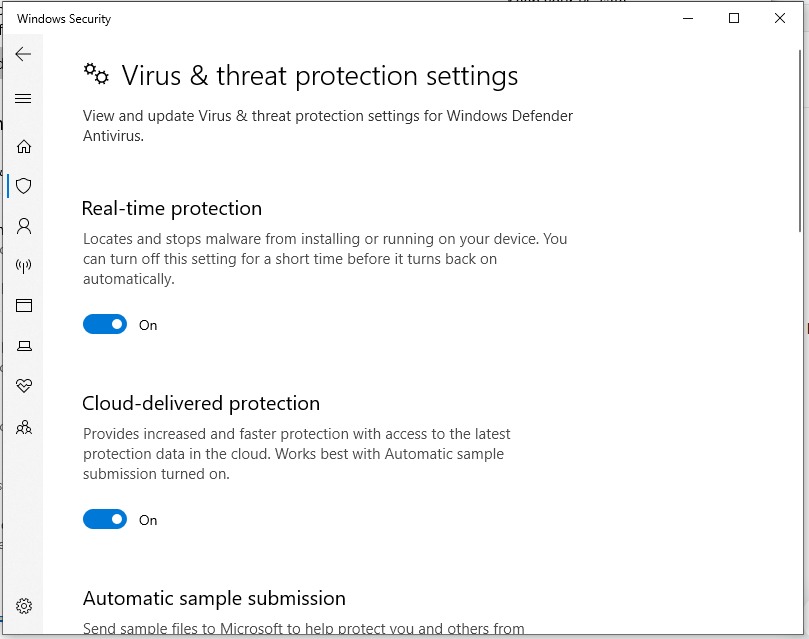Screen dimensions: 809x639
Task: Open Device security laptop icon
Action: (24, 346)
